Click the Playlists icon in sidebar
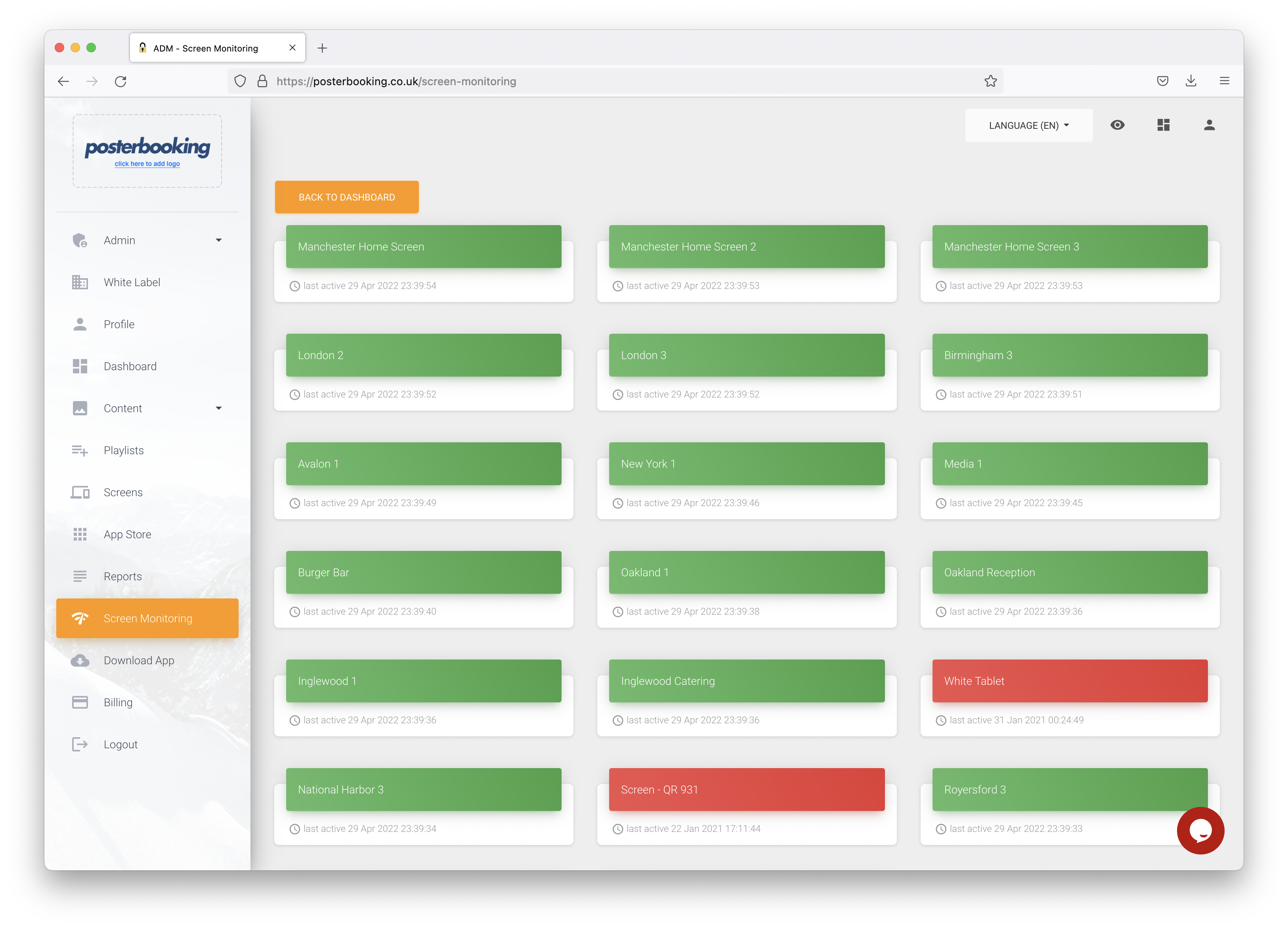Viewport: 1288px width, 929px height. click(80, 450)
